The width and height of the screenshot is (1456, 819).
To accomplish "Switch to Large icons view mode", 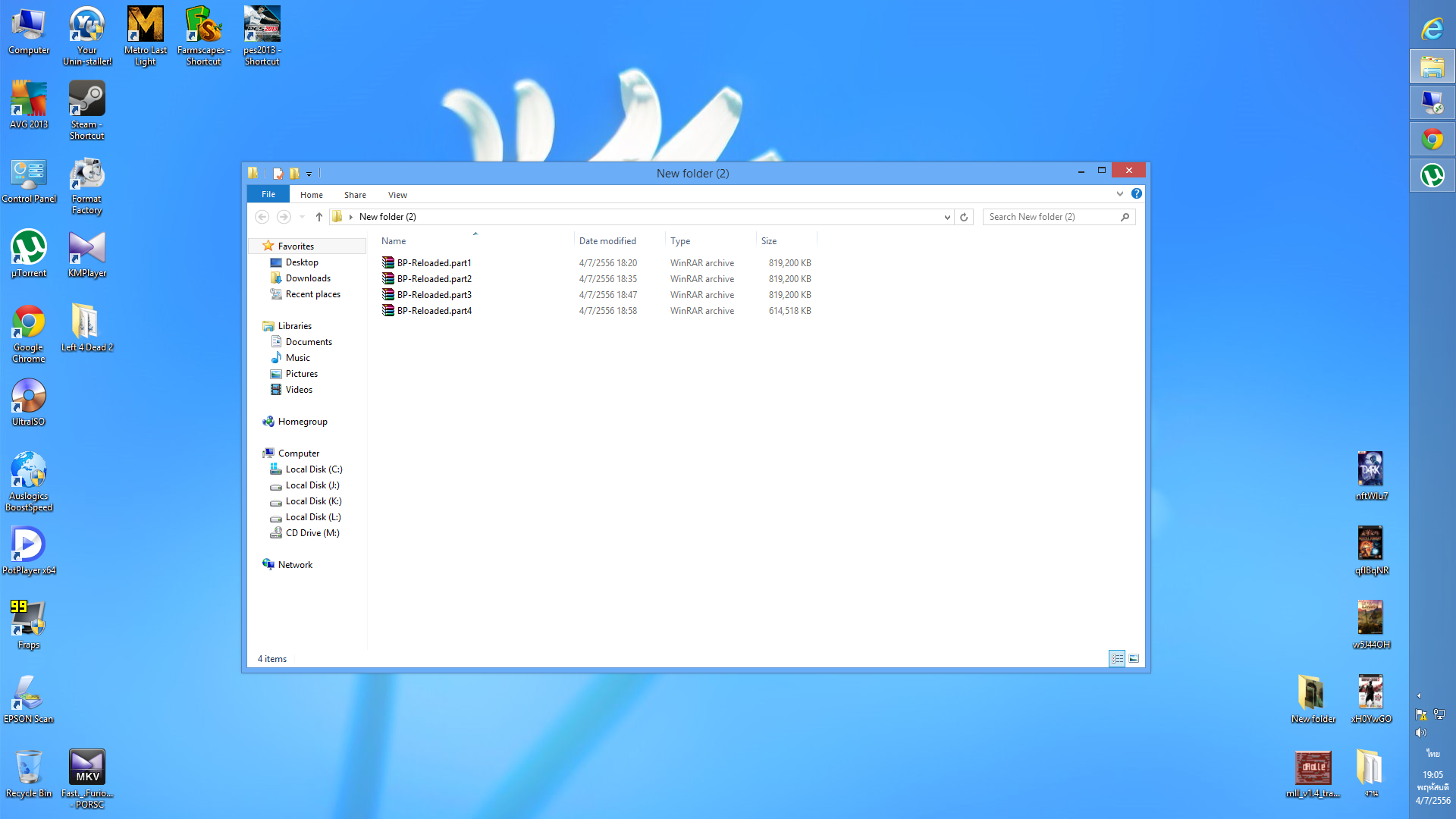I will coord(1134,659).
